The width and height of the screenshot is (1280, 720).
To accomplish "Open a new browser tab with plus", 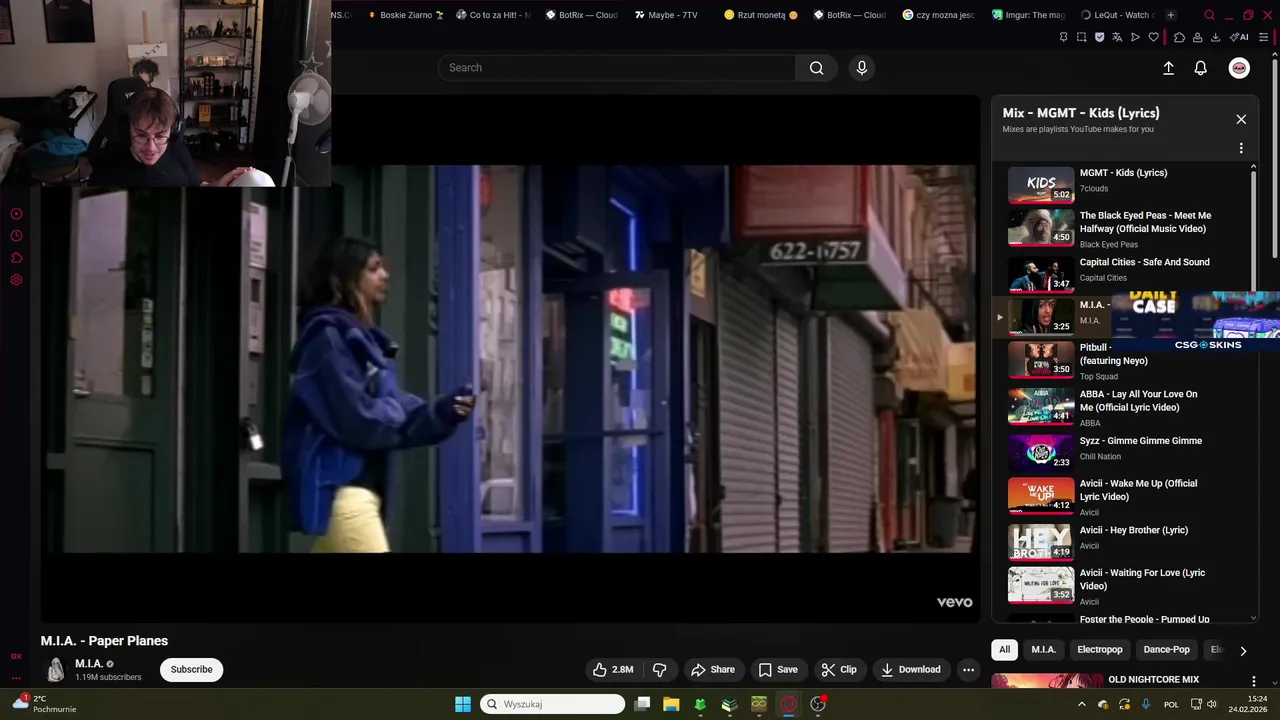I will coord(1171,15).
